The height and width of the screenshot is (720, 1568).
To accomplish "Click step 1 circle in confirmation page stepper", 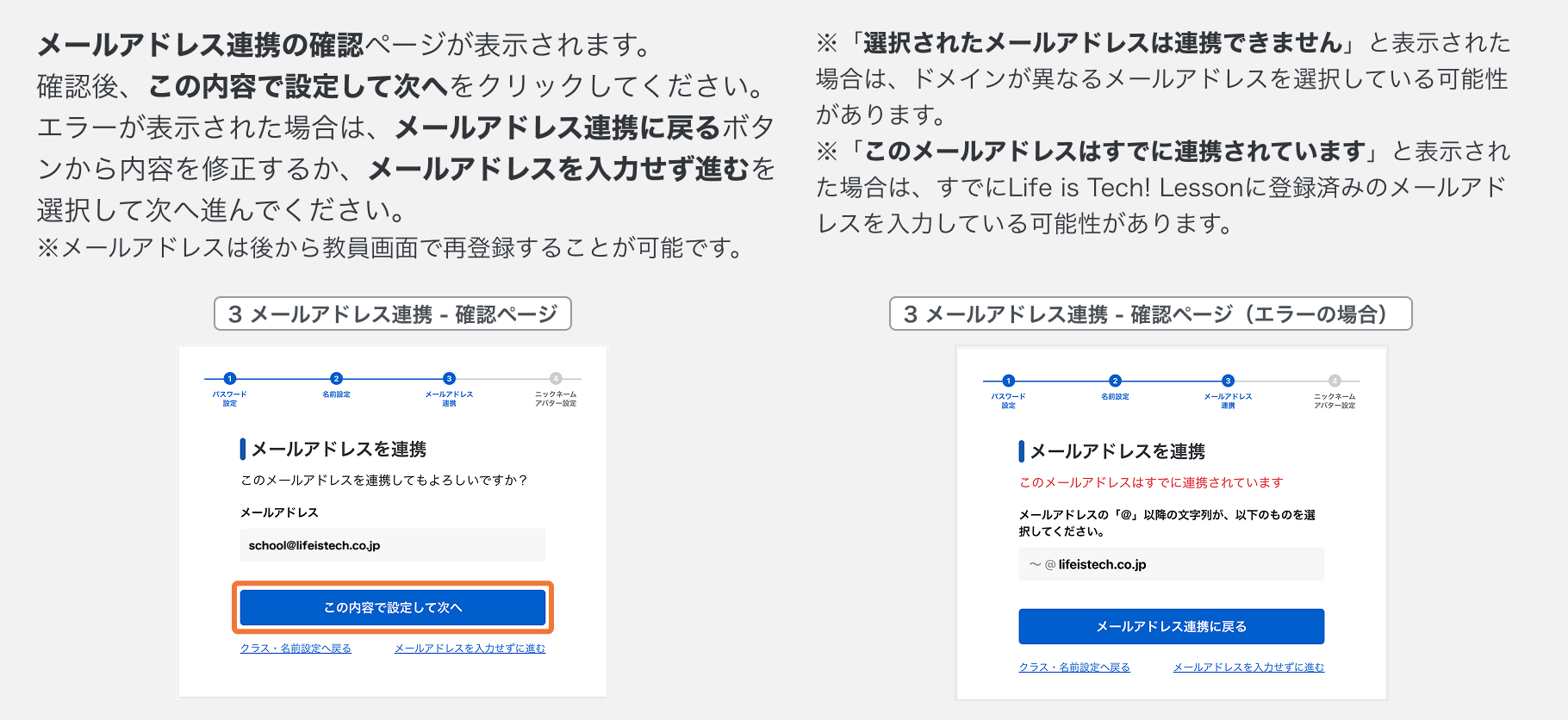I will pyautogui.click(x=230, y=378).
